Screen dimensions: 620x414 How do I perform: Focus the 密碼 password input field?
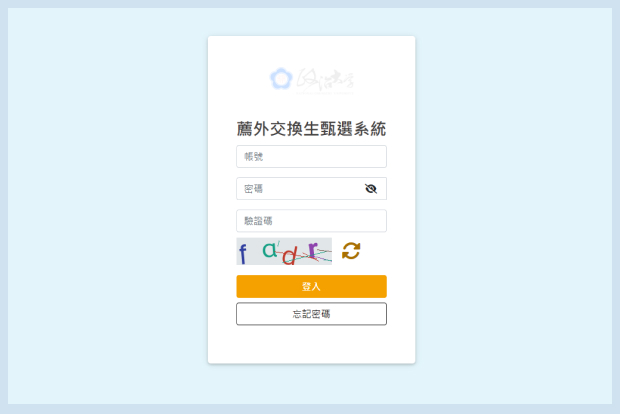tap(311, 189)
